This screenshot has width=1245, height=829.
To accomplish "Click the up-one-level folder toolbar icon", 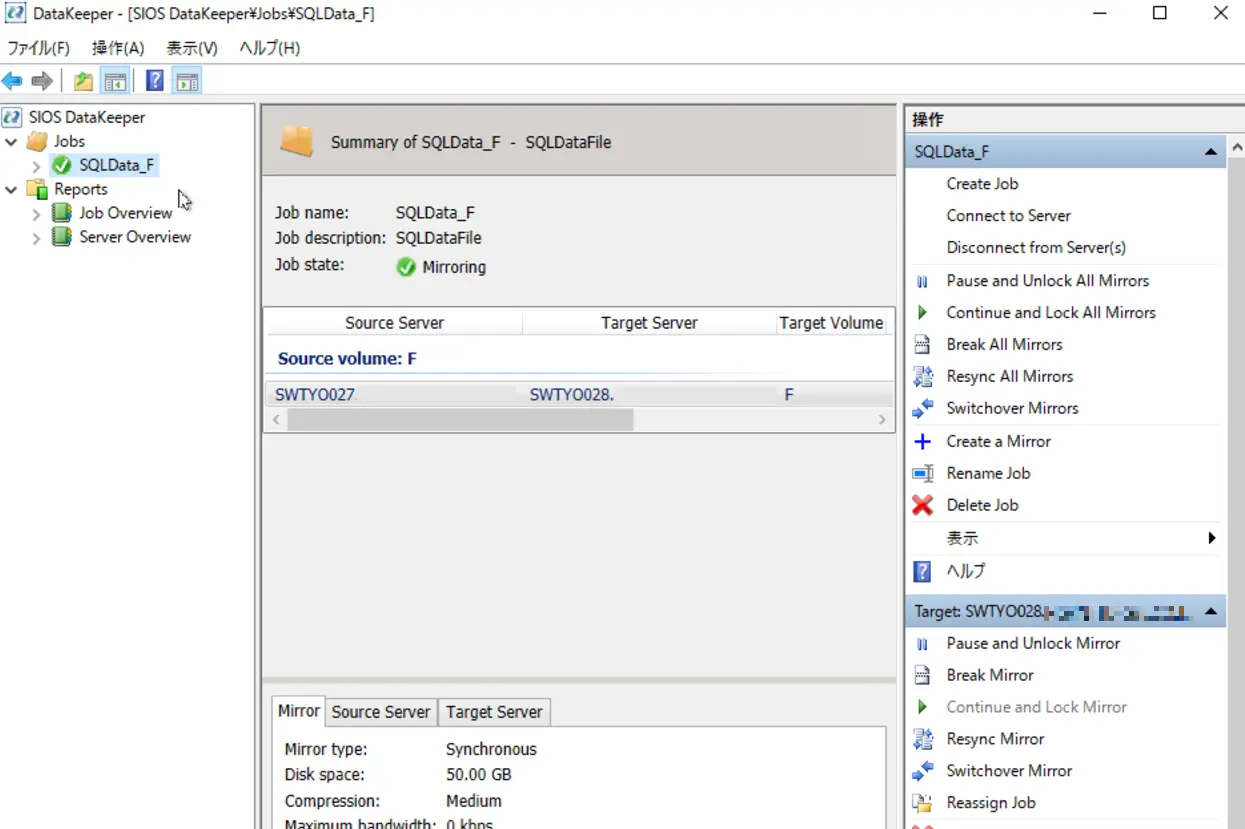I will 84,81.
